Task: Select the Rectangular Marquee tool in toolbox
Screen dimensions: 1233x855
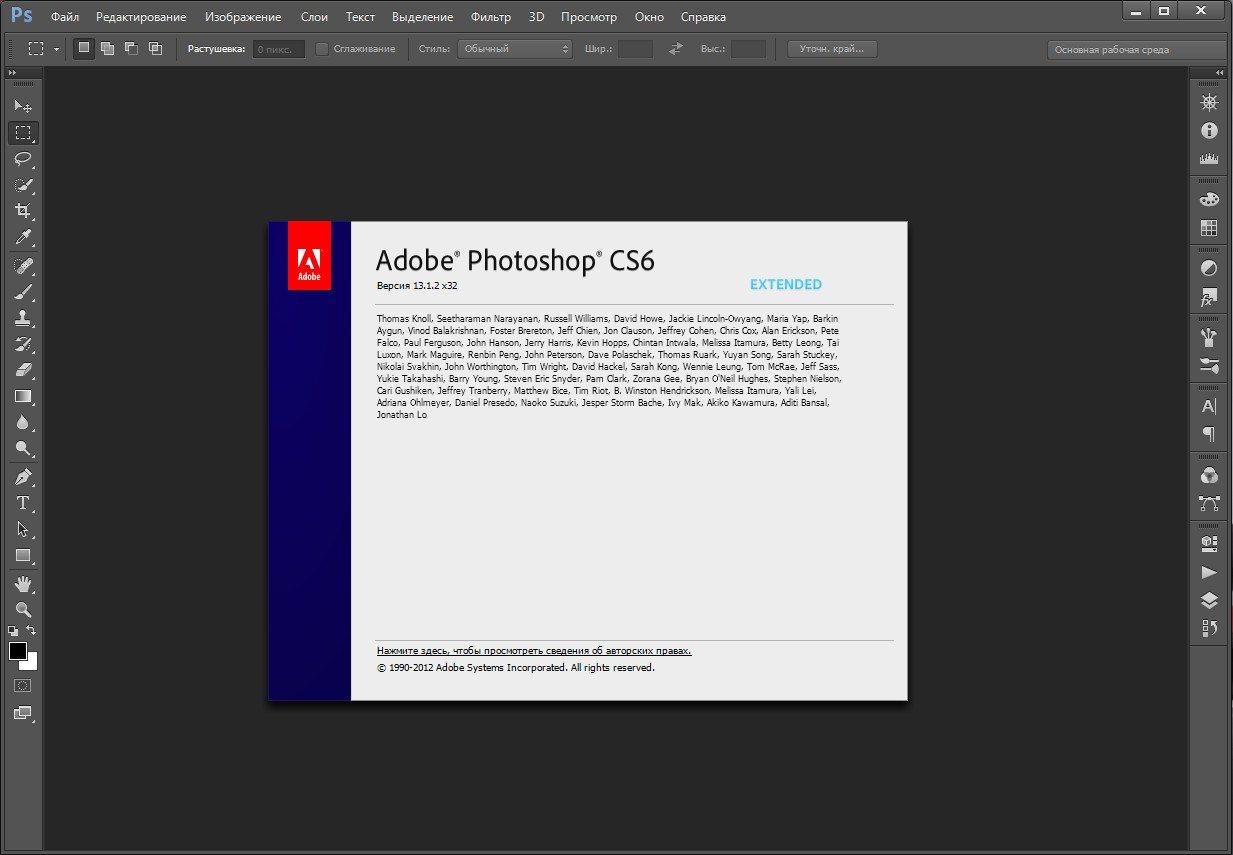Action: pyautogui.click(x=23, y=132)
